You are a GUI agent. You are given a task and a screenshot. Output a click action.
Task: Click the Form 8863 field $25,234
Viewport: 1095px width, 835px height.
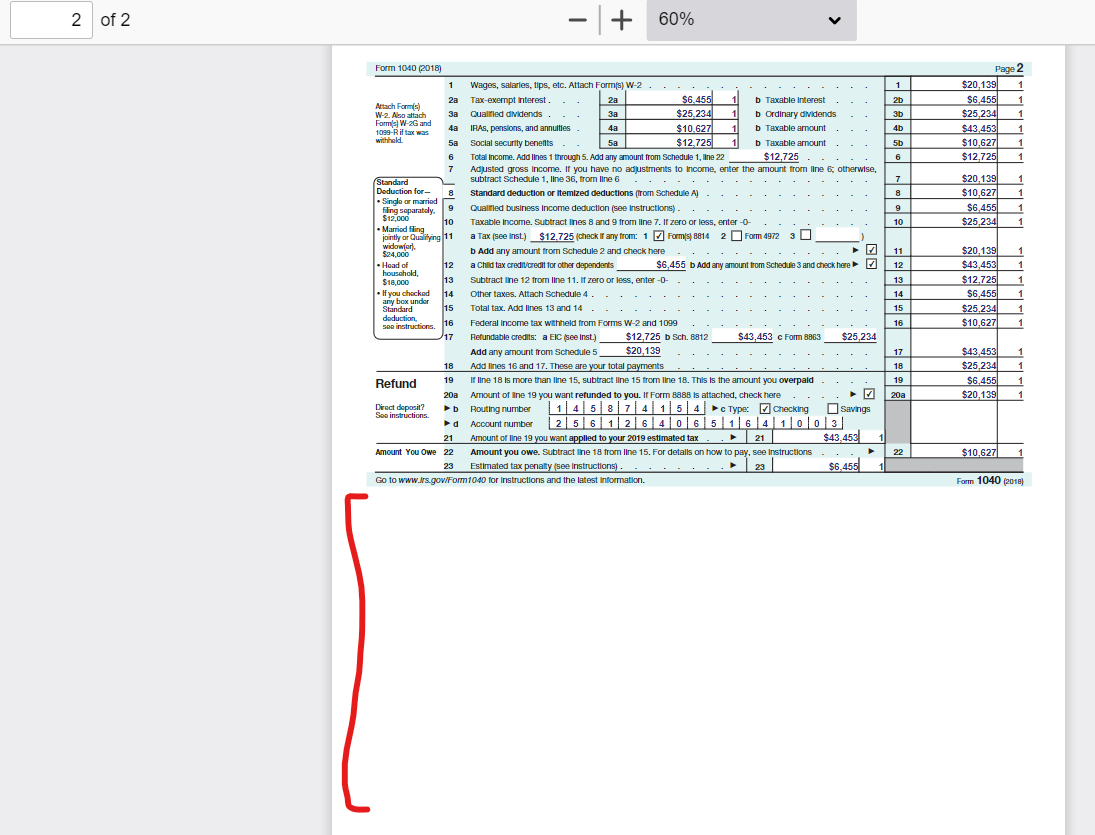(x=851, y=337)
